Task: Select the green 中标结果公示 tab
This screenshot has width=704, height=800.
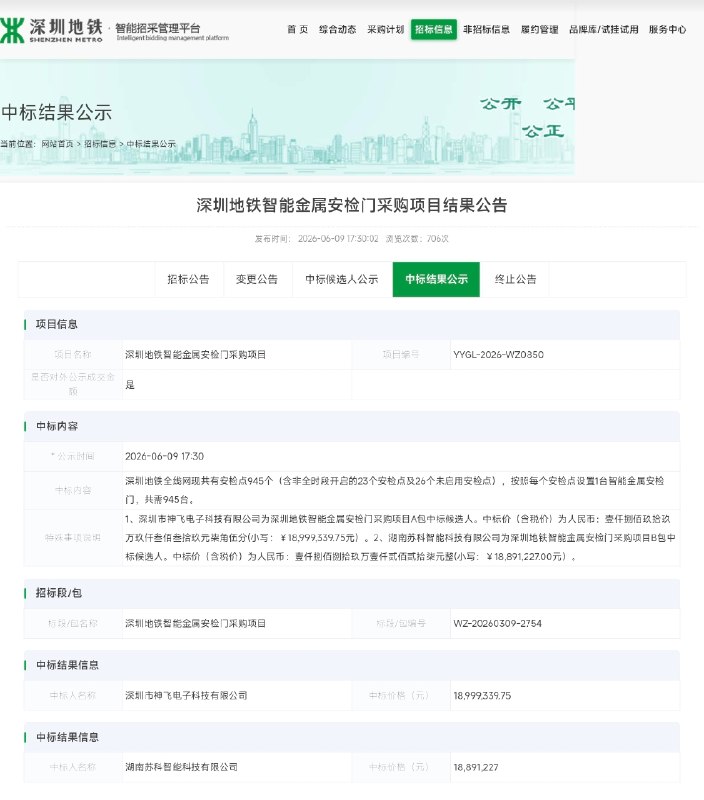Action: click(436, 279)
